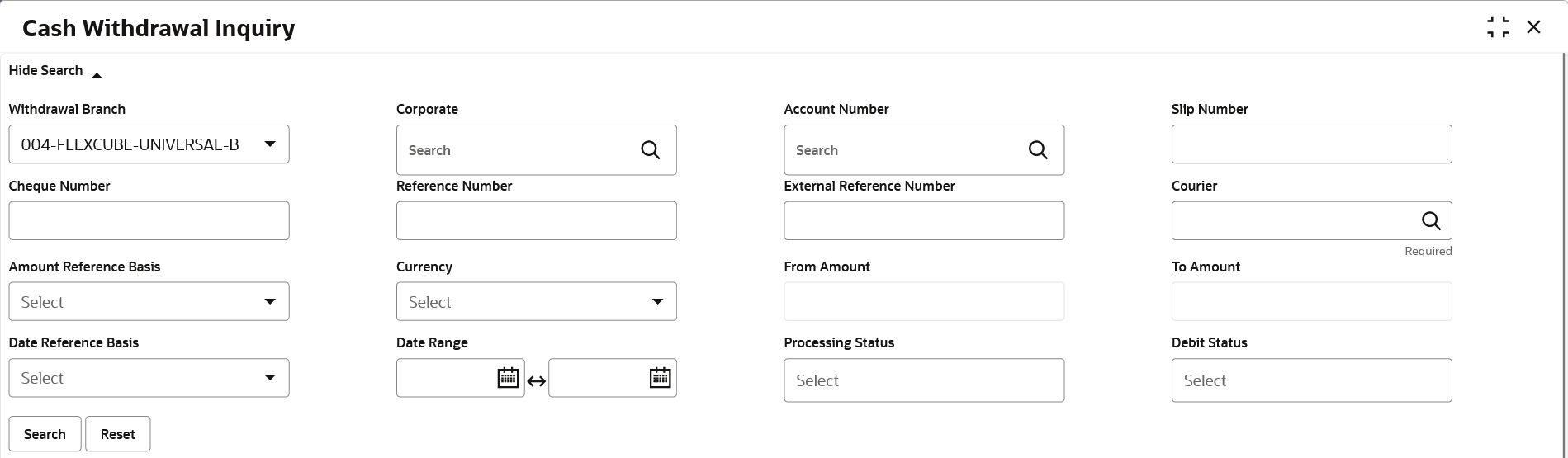Viewport: 1568px width, 458px height.
Task: Open the Date Range end calendar picker
Action: pos(660,378)
